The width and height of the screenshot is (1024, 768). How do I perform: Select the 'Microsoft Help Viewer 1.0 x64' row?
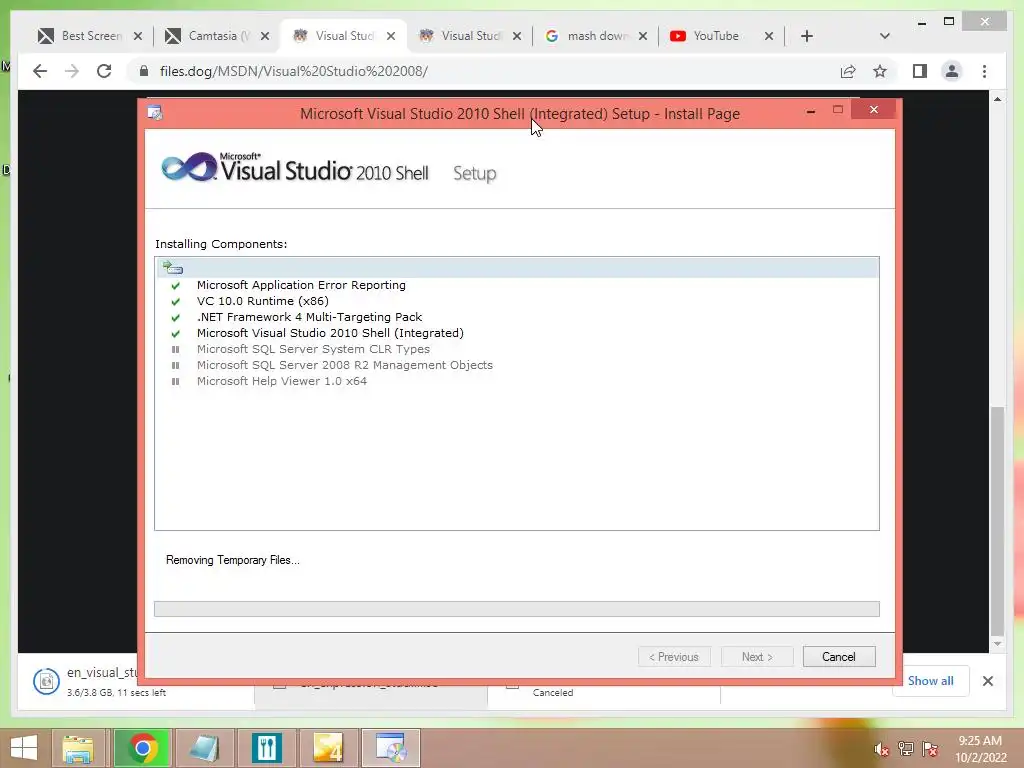point(517,381)
